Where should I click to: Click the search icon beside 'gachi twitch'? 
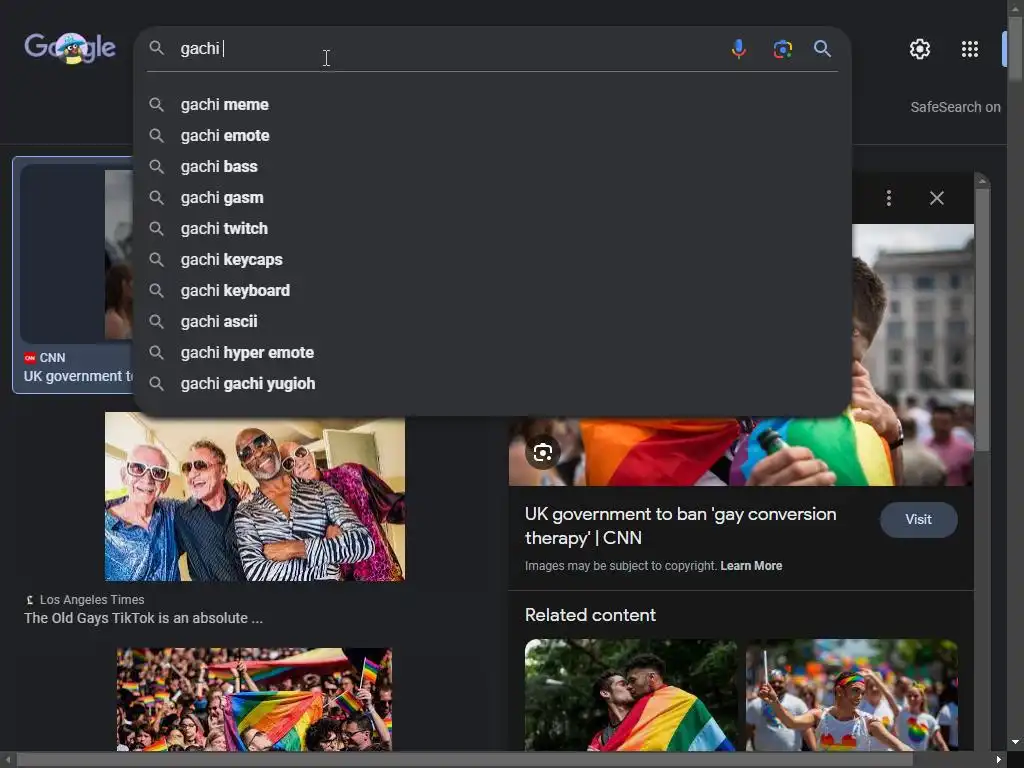156,229
